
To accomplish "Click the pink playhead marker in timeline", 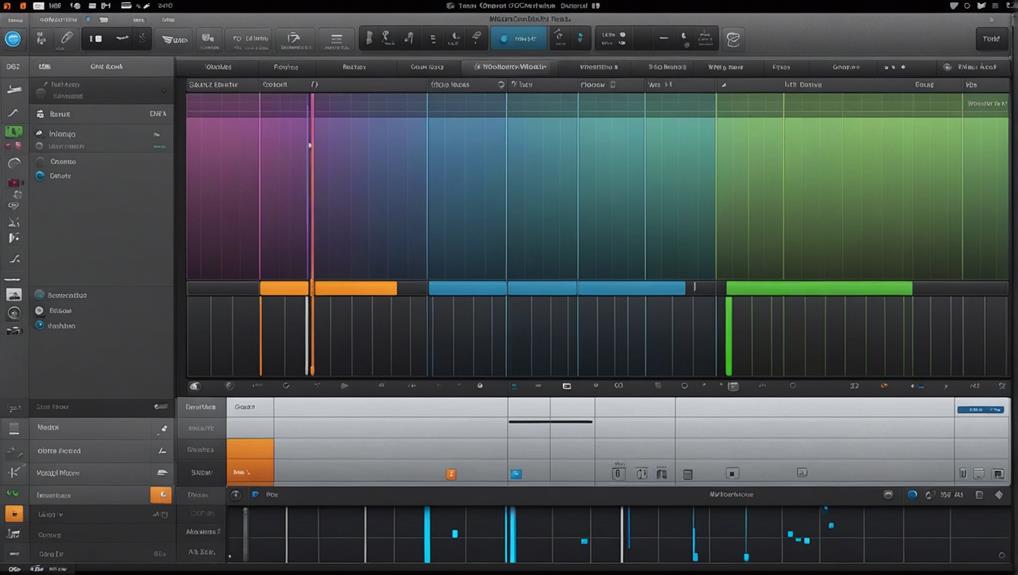I will coord(312,188).
